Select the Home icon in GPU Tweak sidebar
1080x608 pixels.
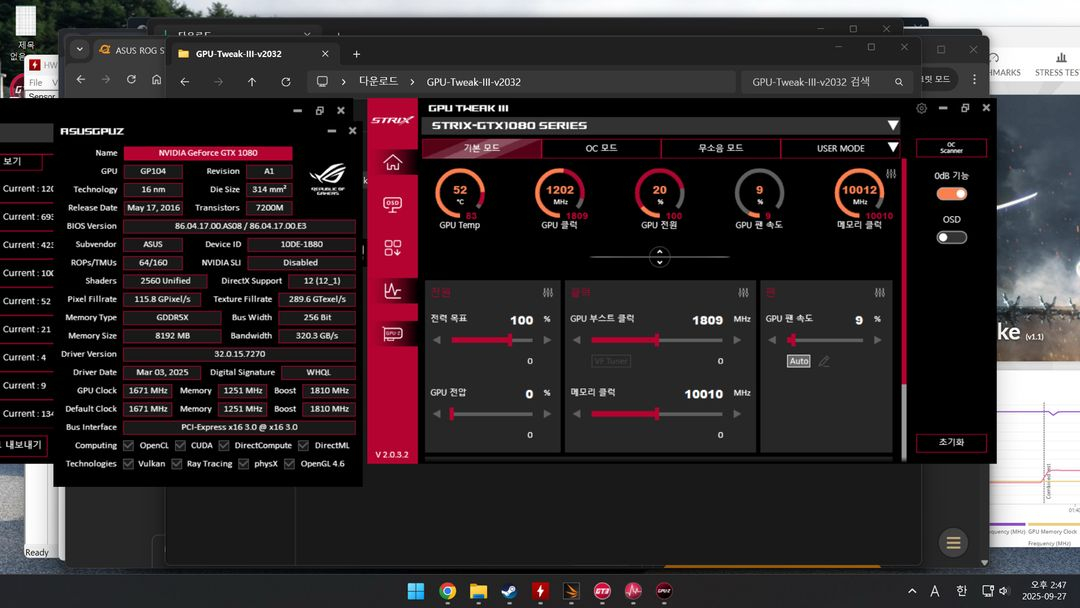[392, 162]
